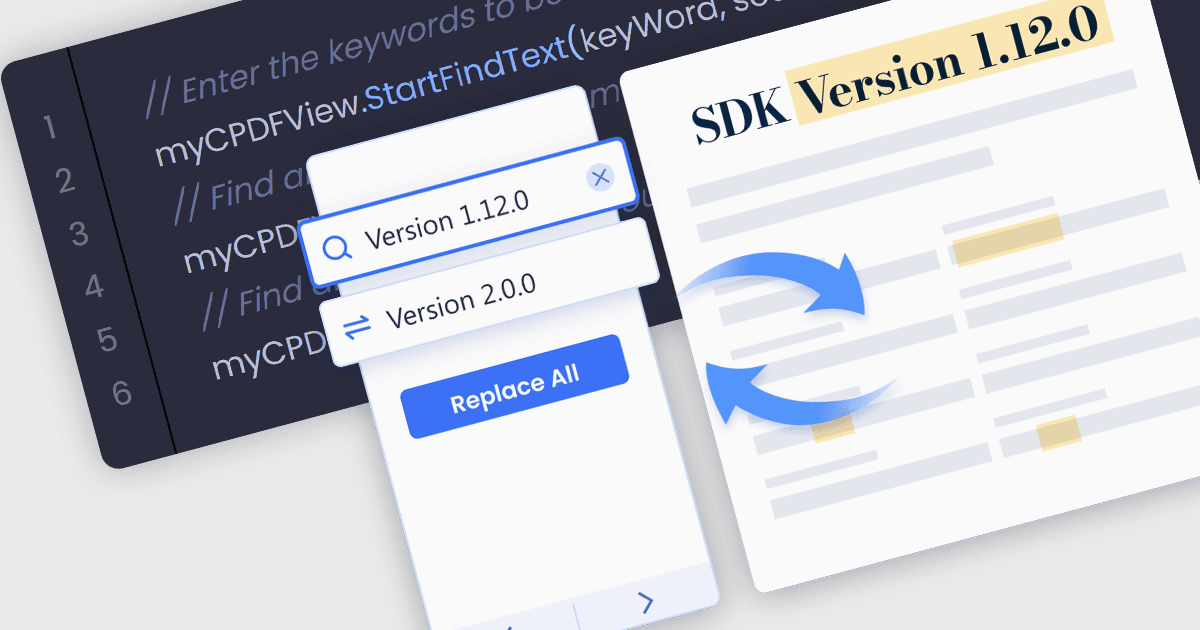Clear search text with the X icon
This screenshot has height=630, width=1200.
(x=600, y=178)
